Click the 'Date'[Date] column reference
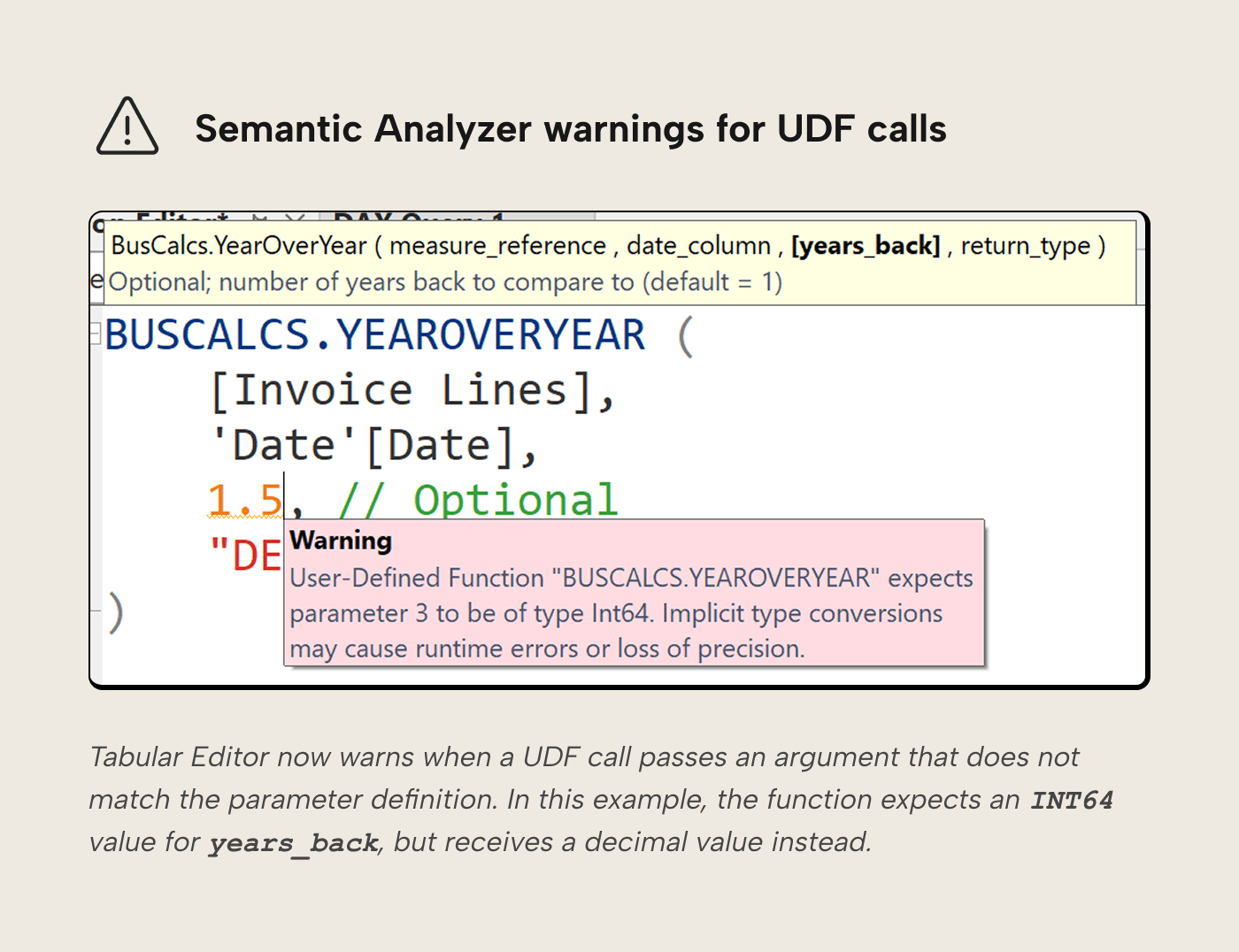Viewport: 1239px width, 952px height. pyautogui.click(x=363, y=445)
